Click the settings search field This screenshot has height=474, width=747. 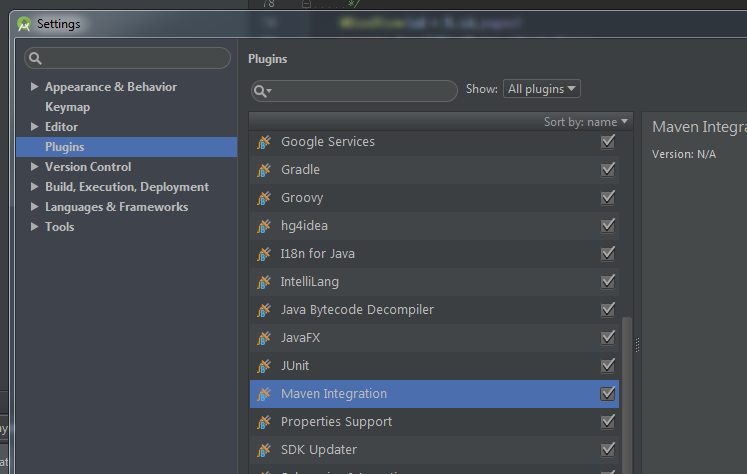(x=128, y=58)
